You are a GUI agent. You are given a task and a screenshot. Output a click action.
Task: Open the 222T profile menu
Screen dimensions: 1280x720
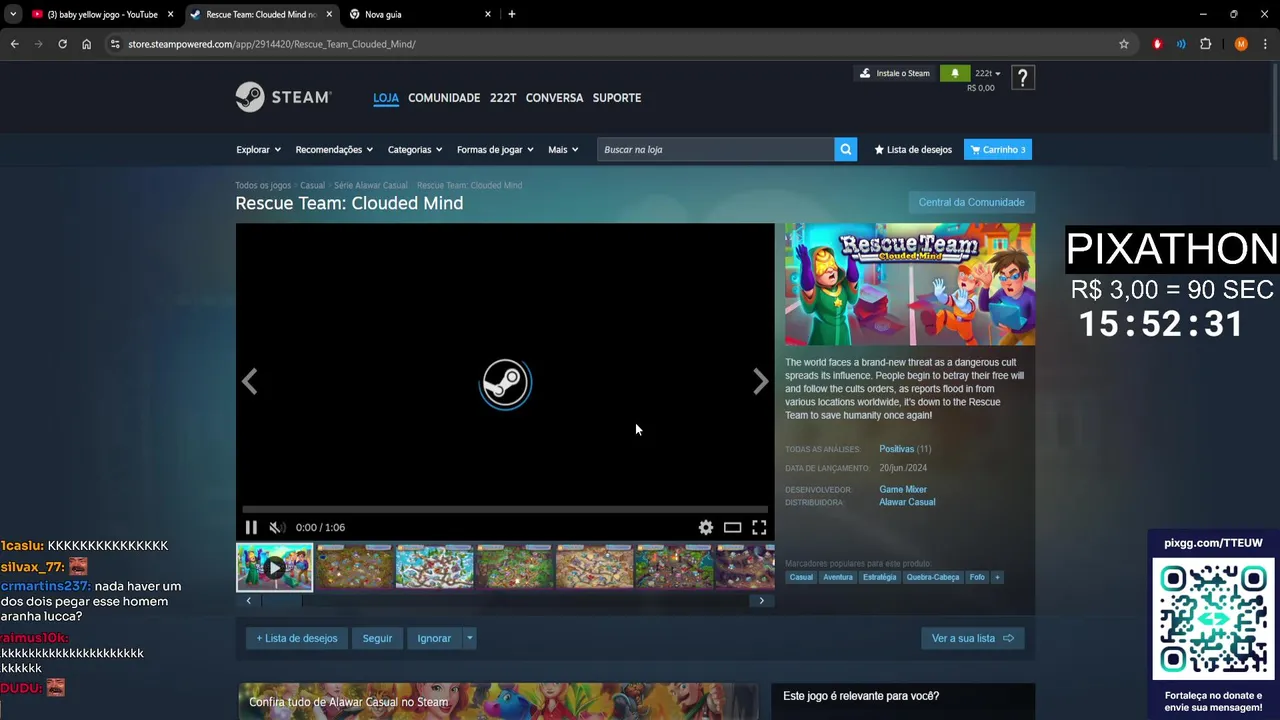coord(503,97)
